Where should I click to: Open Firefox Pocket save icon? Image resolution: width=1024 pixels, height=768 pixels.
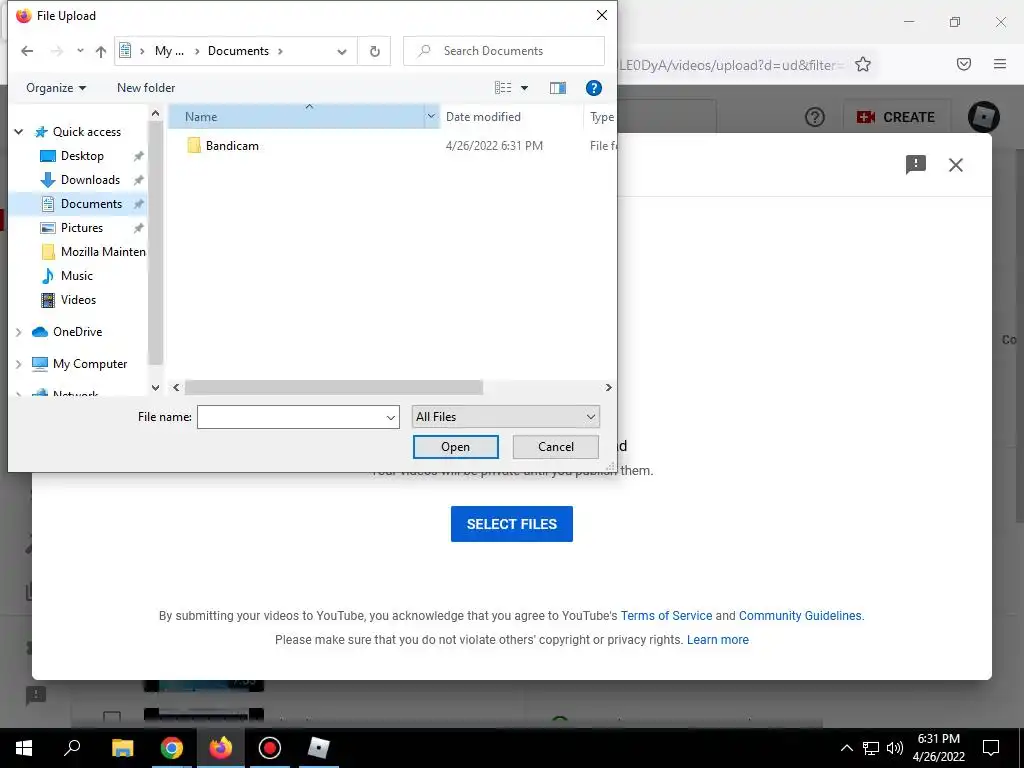pyautogui.click(x=963, y=64)
